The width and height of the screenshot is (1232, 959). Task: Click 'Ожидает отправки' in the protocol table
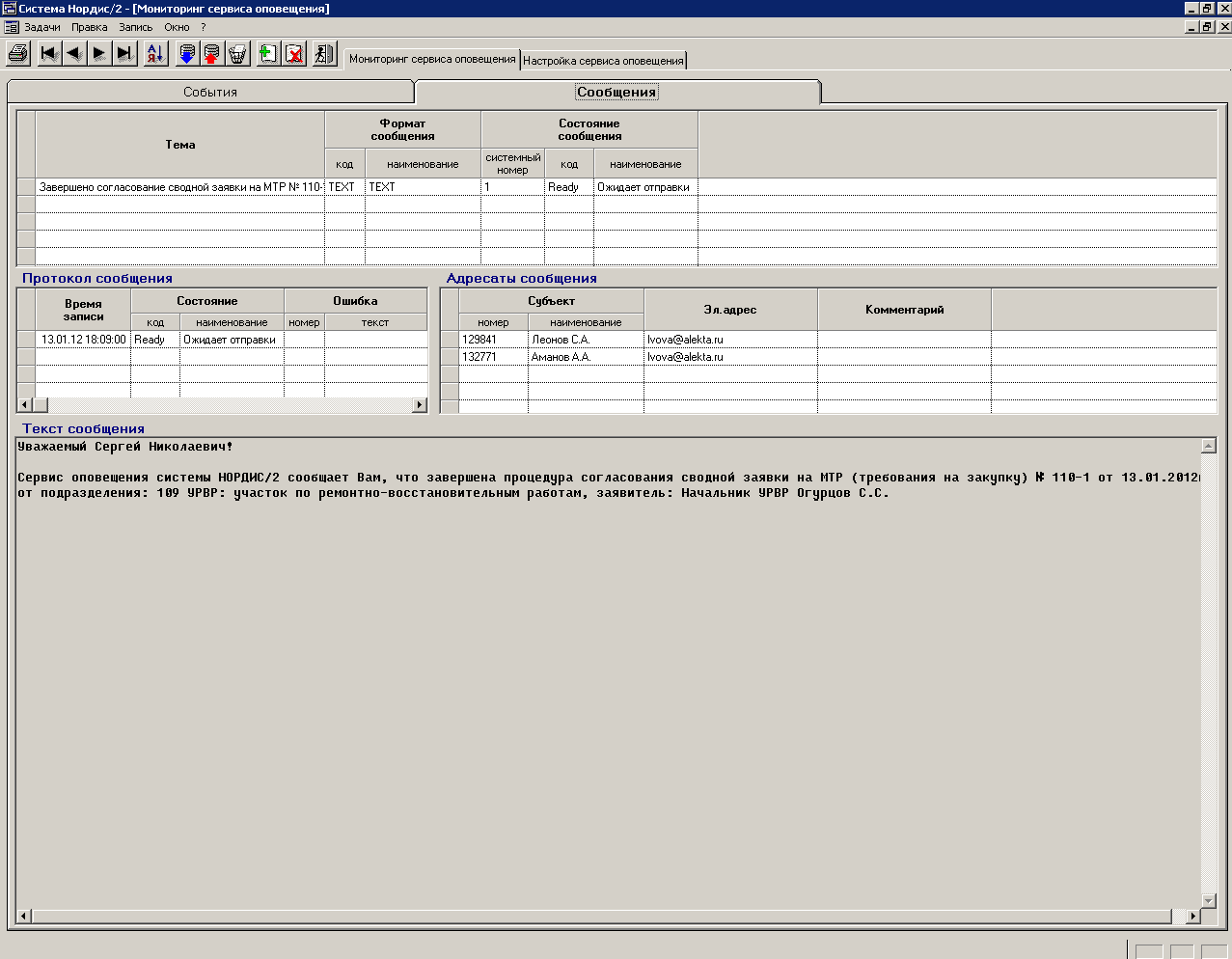(232, 340)
